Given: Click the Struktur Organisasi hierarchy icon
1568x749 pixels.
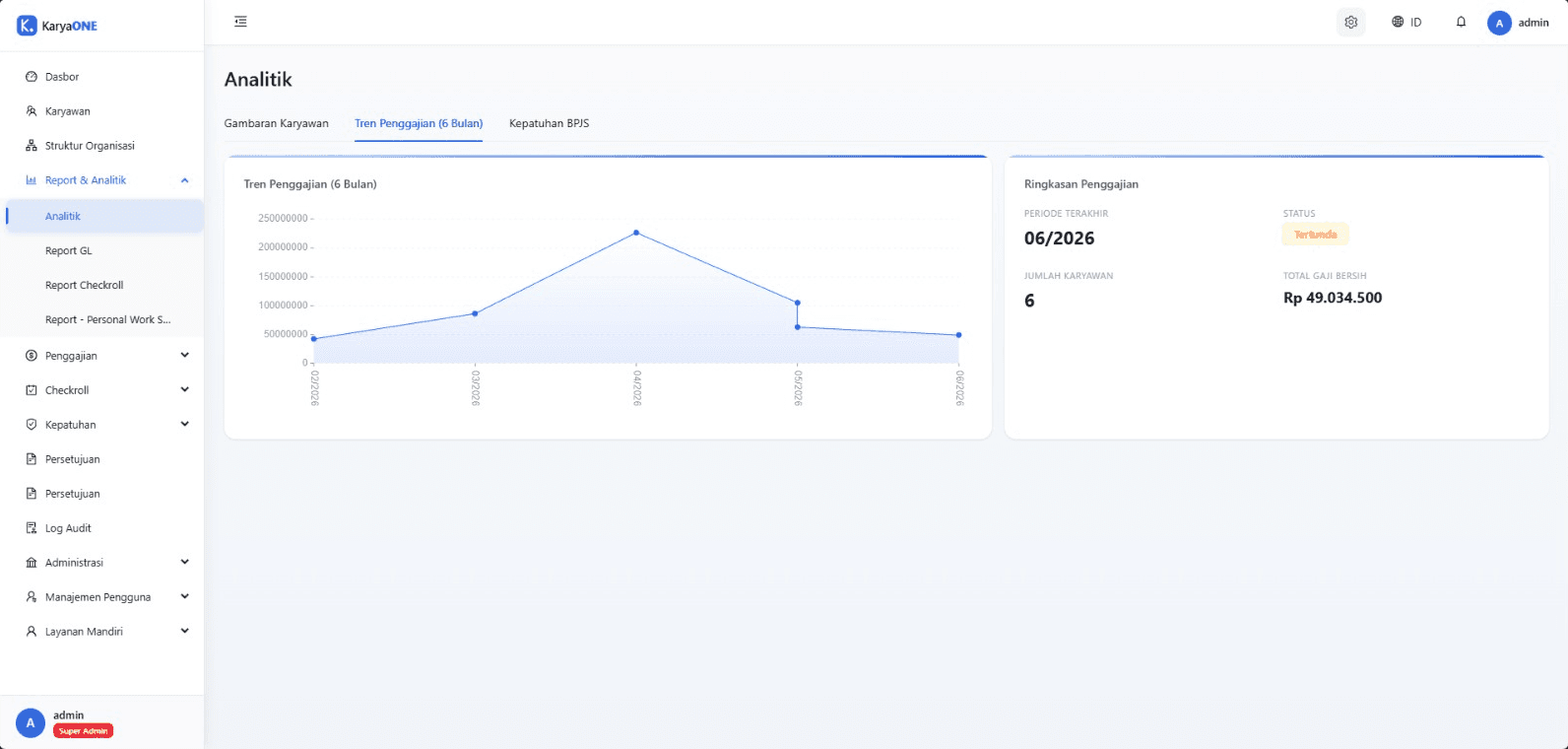Looking at the screenshot, I should 32,146.
